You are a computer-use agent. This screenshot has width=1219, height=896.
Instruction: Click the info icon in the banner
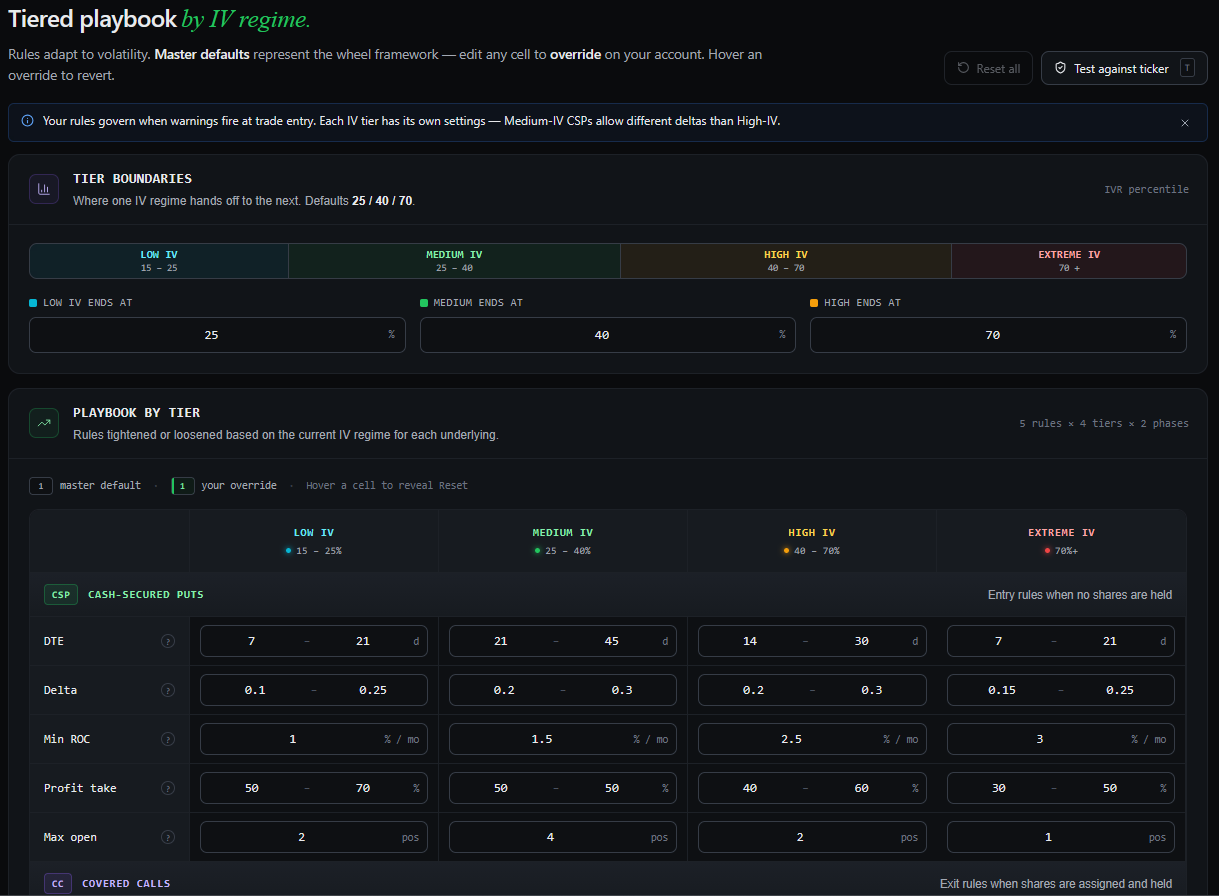pos(27,121)
